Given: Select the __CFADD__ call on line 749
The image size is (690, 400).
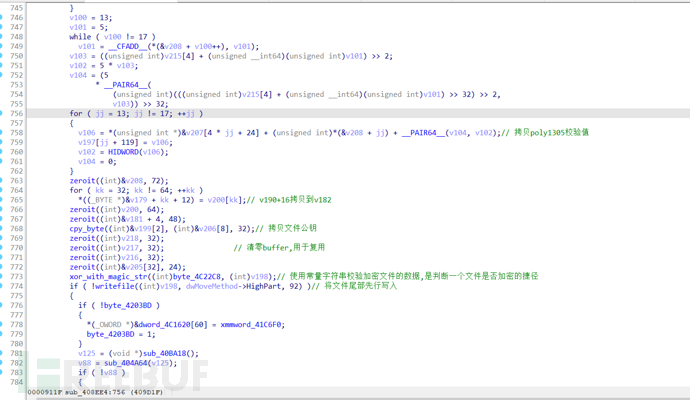Looking at the screenshot, I should 183,46.
